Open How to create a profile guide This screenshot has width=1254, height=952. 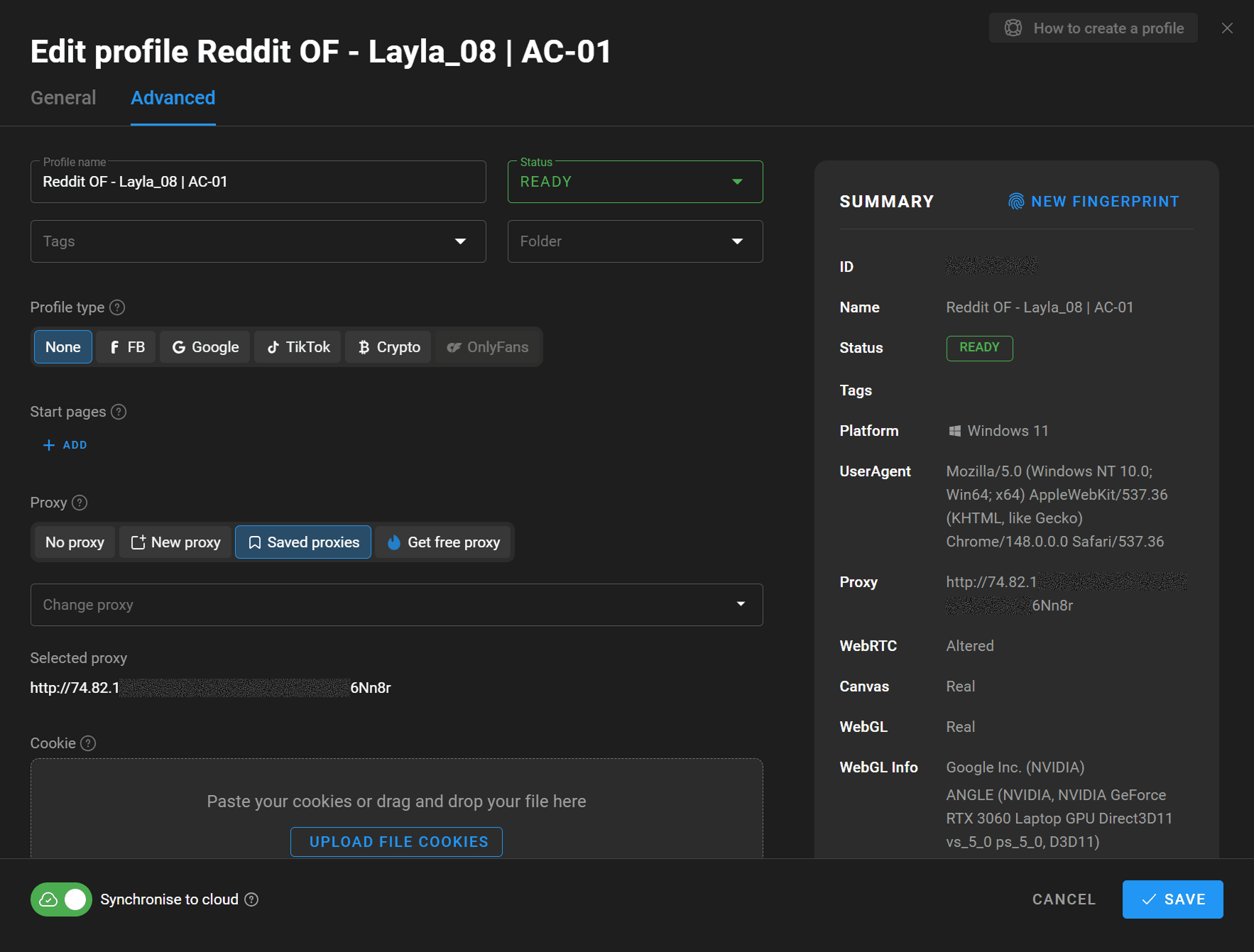[x=1094, y=28]
